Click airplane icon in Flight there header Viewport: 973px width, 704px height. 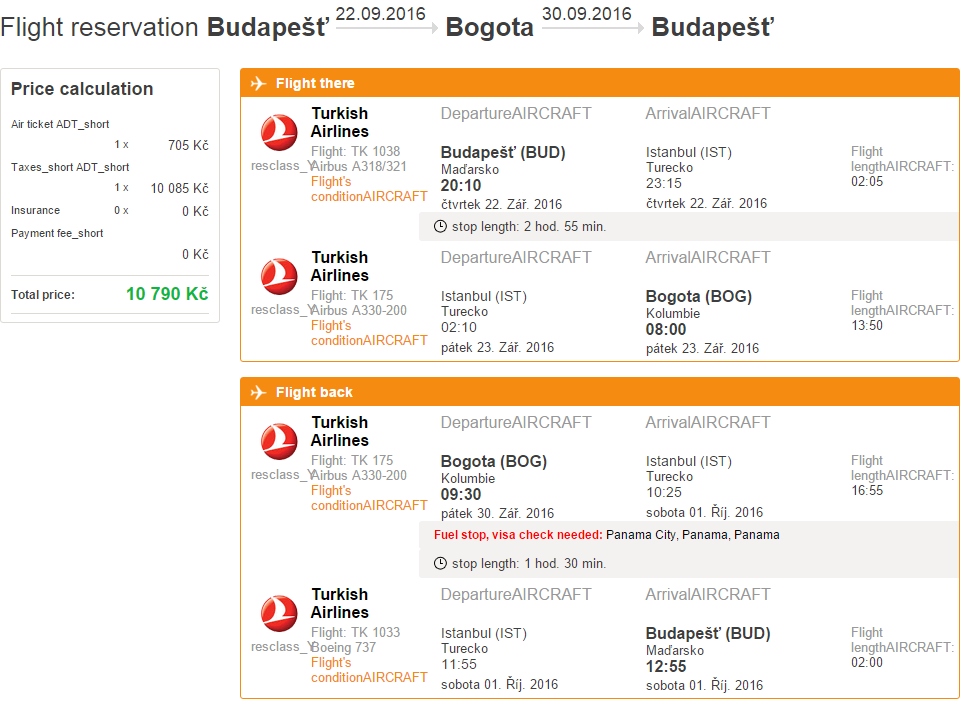[x=259, y=83]
